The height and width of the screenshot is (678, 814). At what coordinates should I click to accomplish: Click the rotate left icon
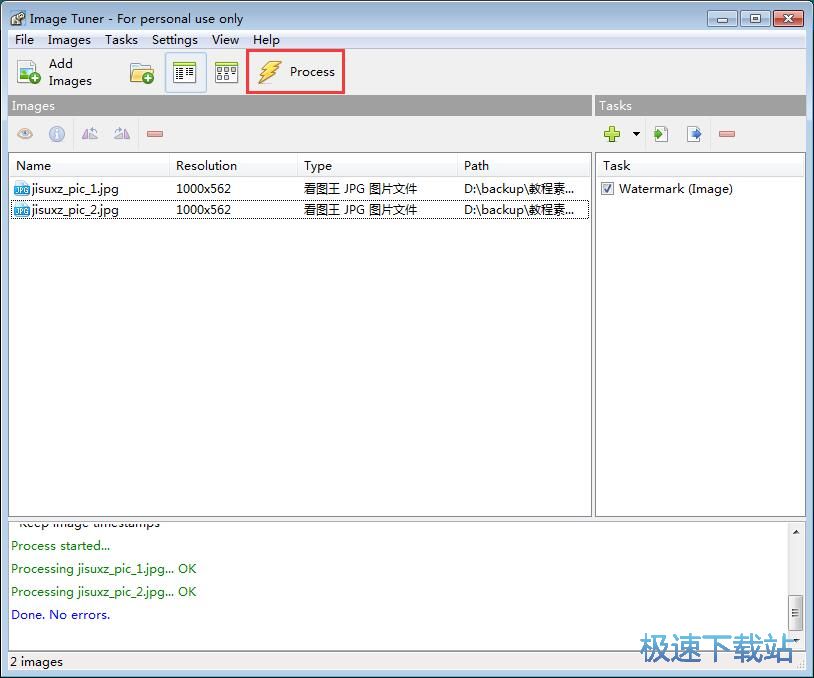(x=89, y=134)
